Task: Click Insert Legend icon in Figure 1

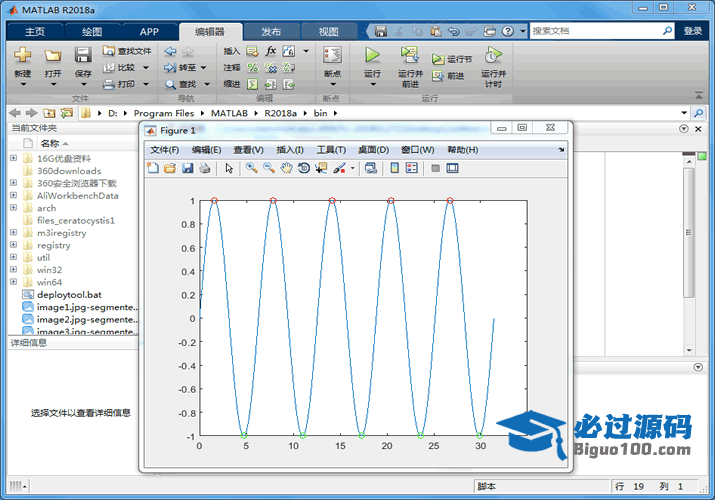Action: tap(412, 168)
